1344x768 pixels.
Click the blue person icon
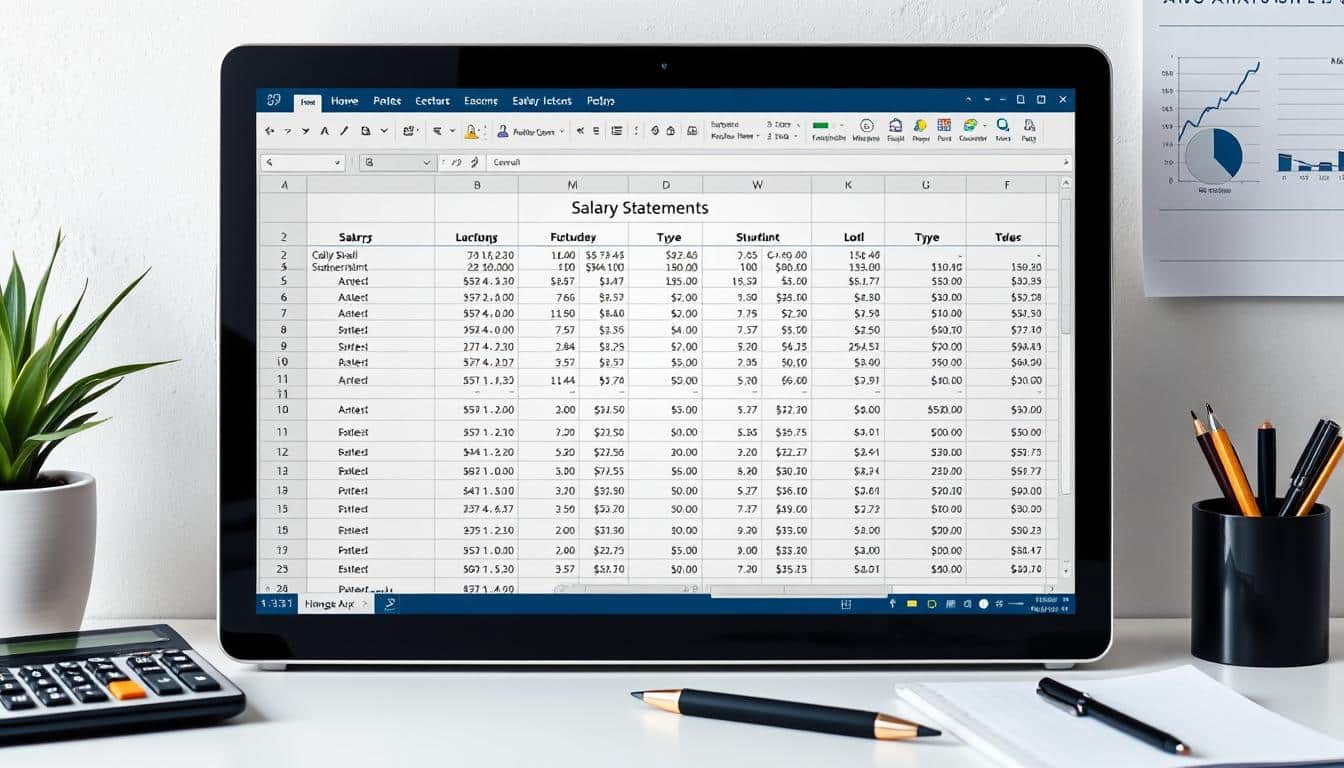click(502, 131)
